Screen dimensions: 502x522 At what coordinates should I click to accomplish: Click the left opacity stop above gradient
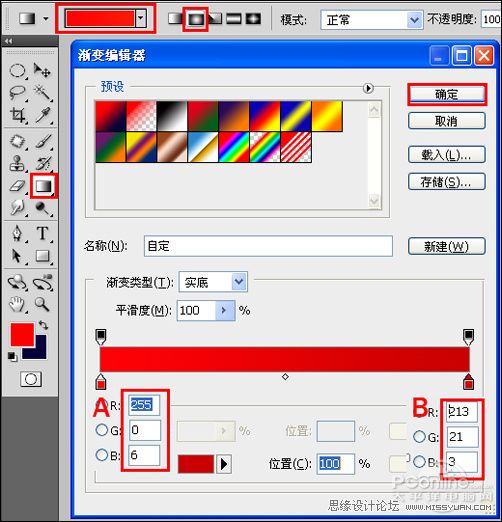tap(101, 337)
